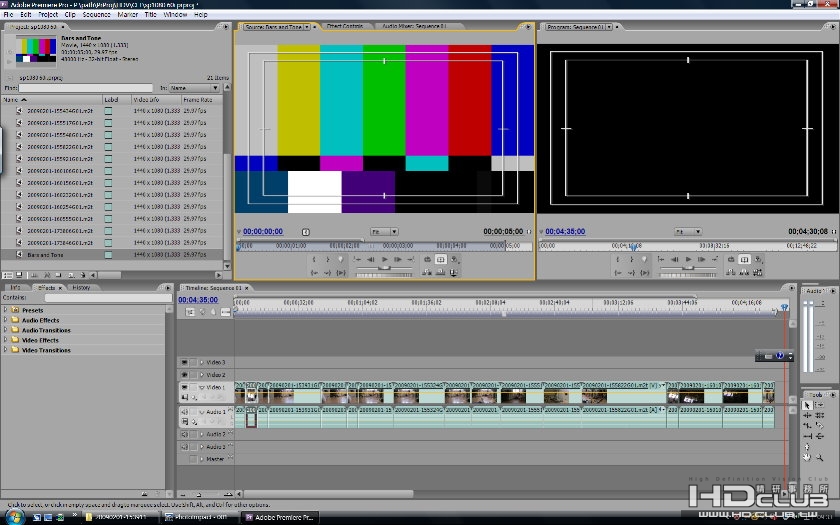The height and width of the screenshot is (525, 840).
Task: Select the Selection arrow tool in Tools panel
Action: pyautogui.click(x=807, y=406)
